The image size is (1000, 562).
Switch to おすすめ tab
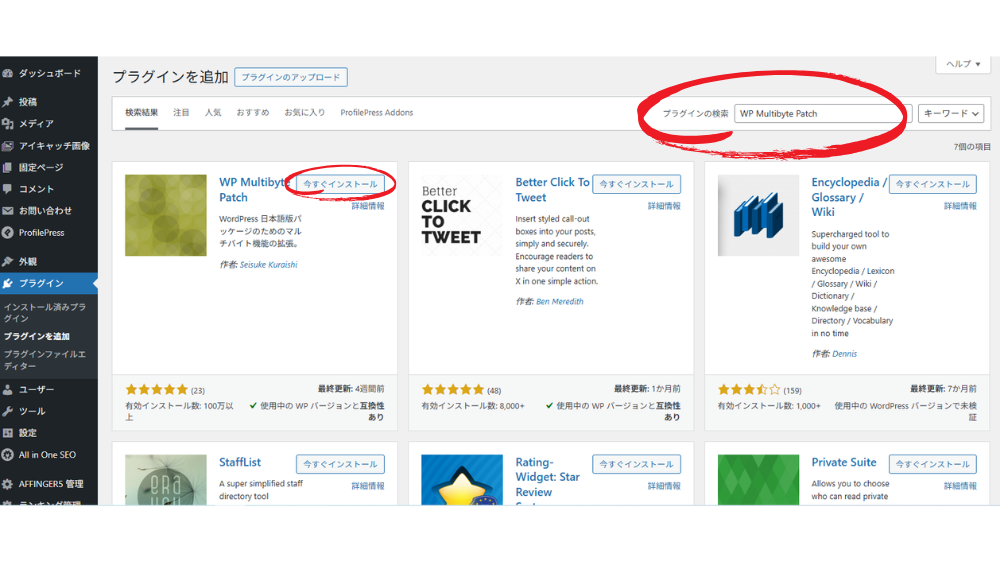[x=253, y=113]
